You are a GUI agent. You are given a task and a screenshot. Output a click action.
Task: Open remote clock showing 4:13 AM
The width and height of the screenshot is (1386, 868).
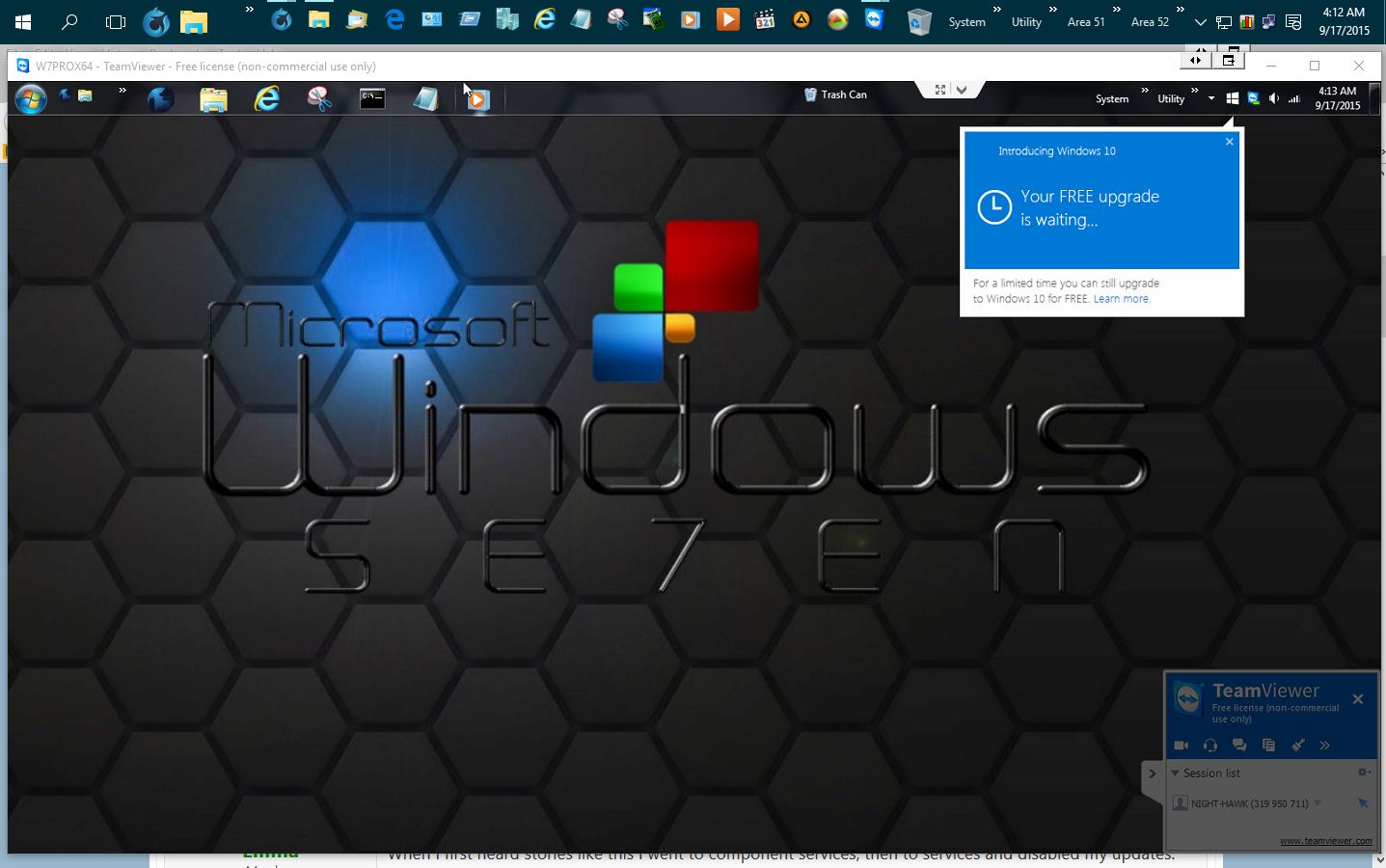(1337, 98)
